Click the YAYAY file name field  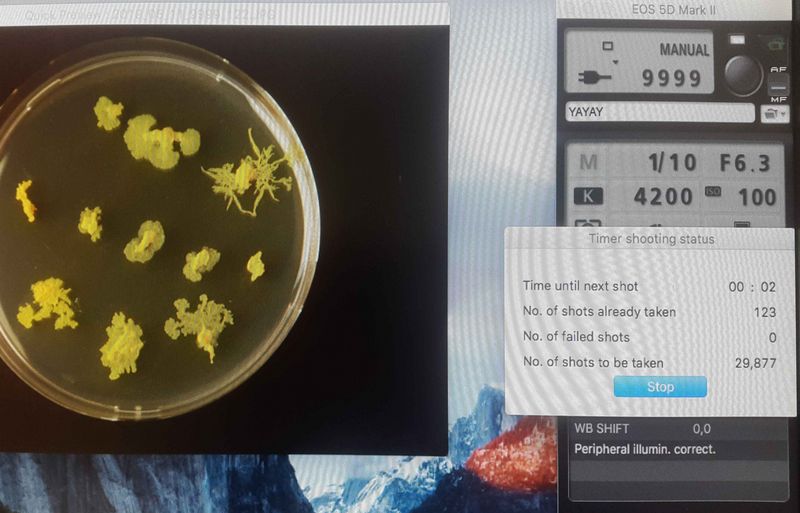[660, 112]
